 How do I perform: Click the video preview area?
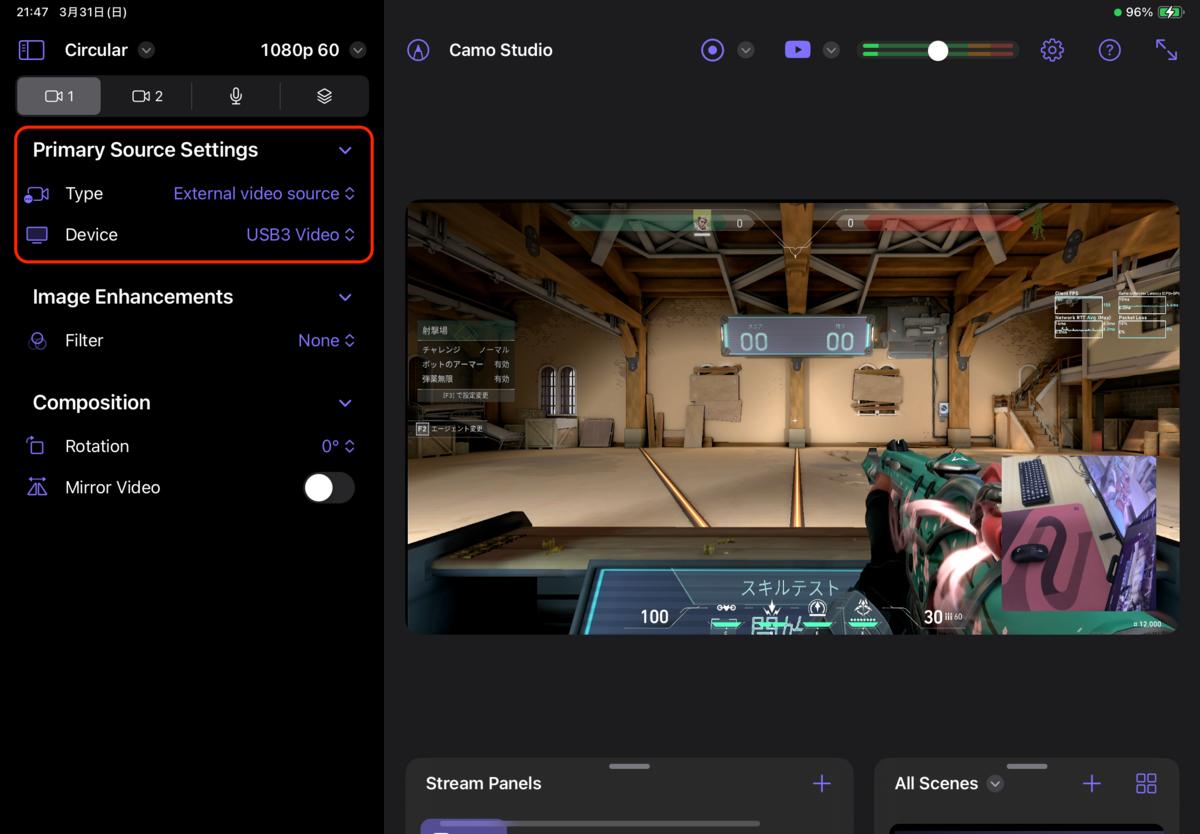[792, 418]
